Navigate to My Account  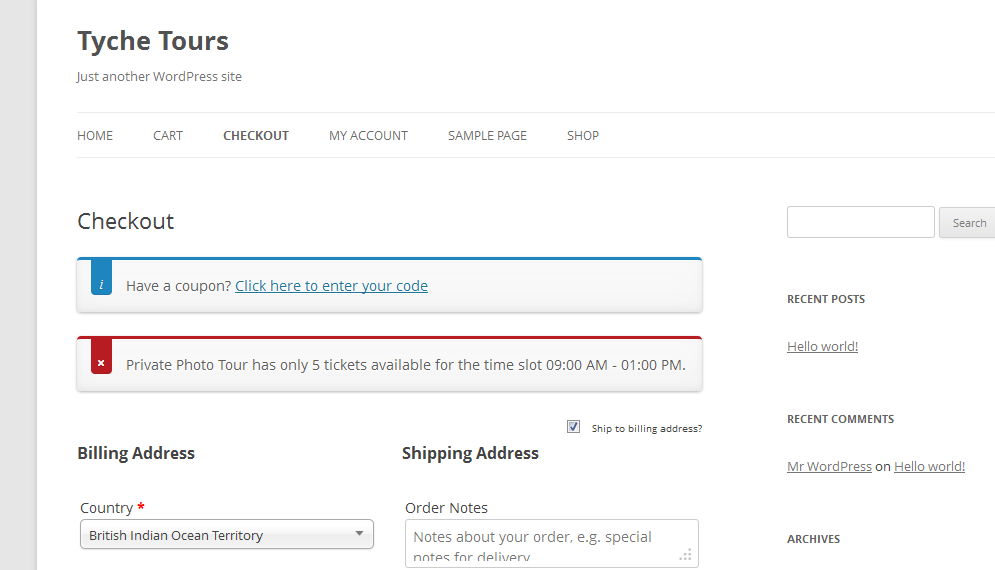(368, 136)
